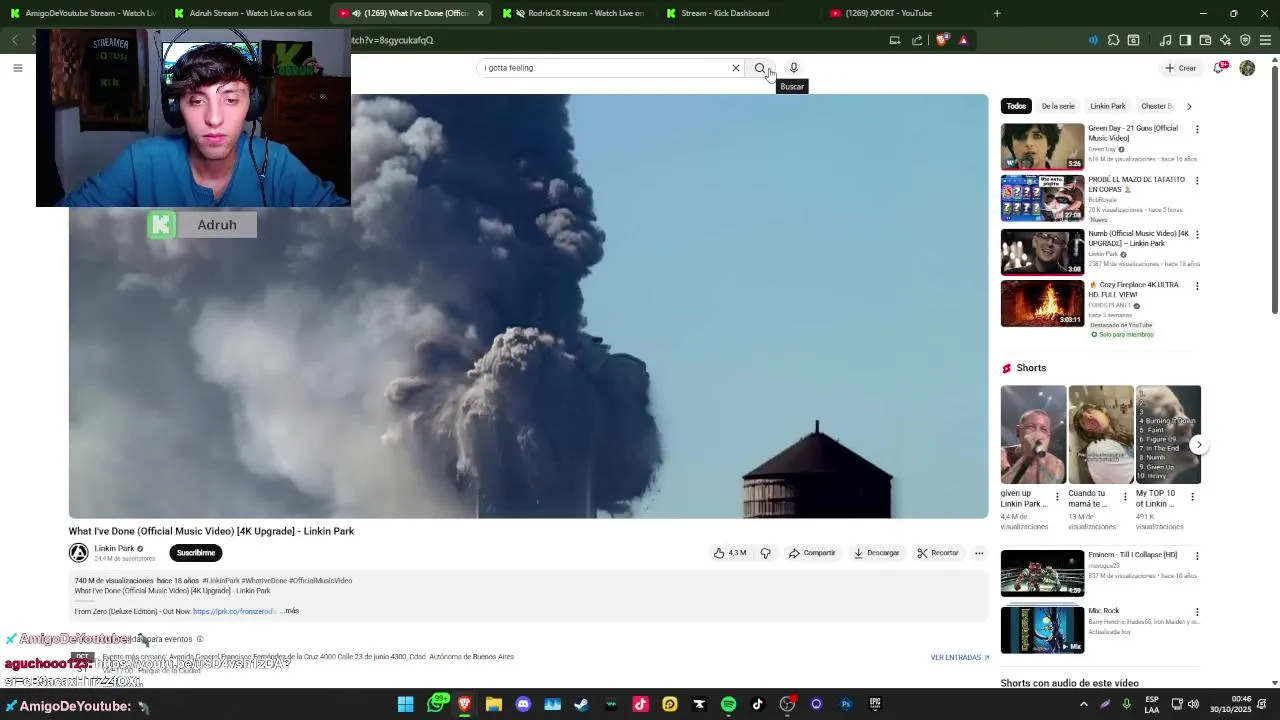Open Spotify from the taskbar

728,704
